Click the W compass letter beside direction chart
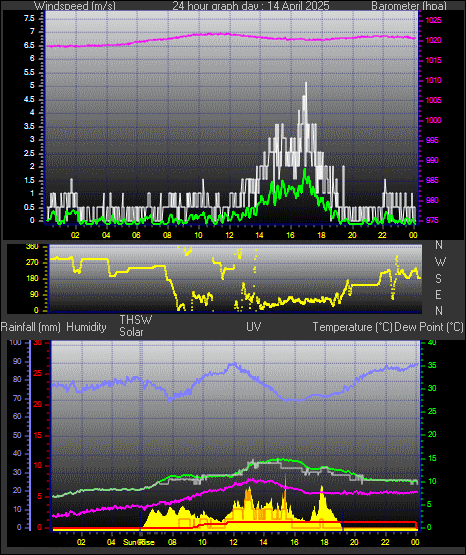Viewport: 466px width, 555px height. (x=440, y=262)
